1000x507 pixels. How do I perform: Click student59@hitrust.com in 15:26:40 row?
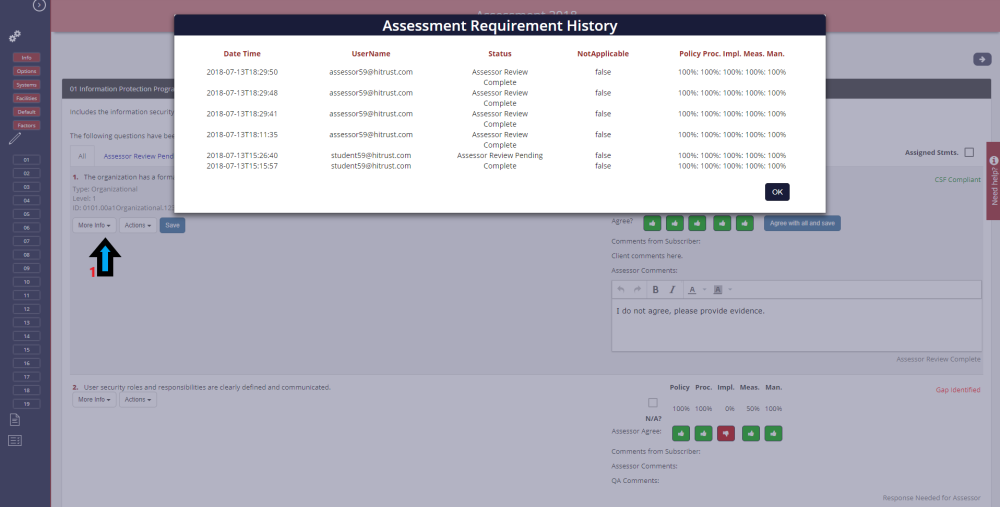tap(371, 156)
